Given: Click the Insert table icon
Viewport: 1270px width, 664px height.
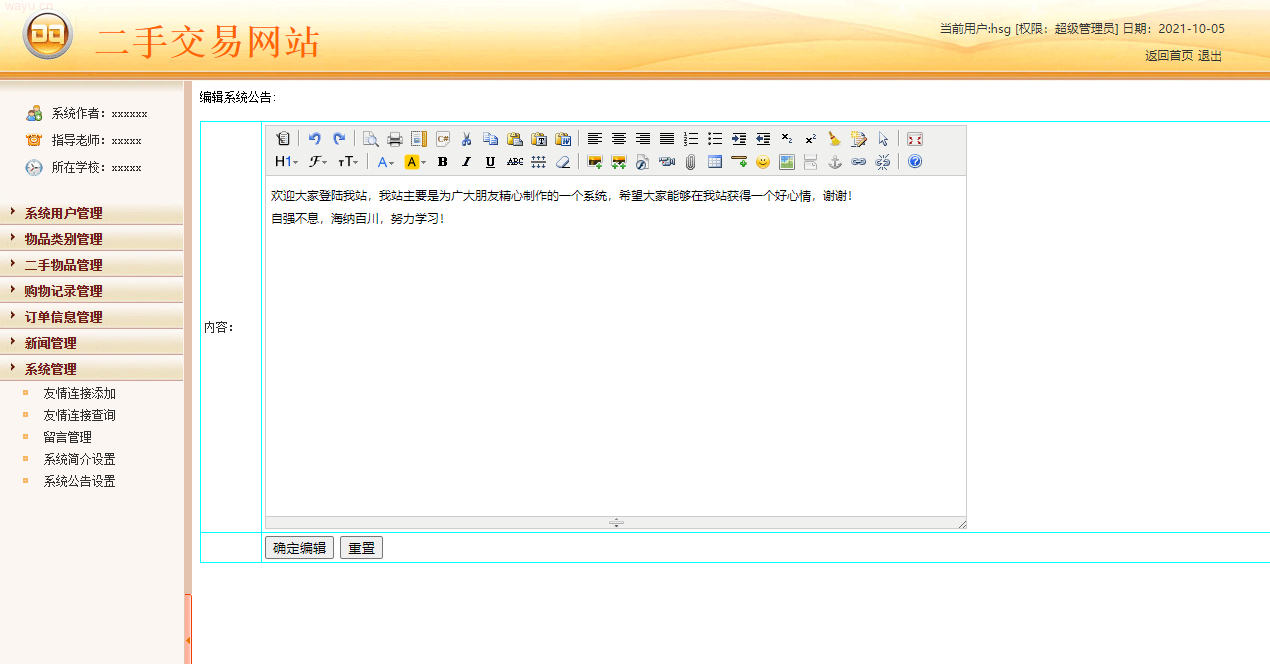Looking at the screenshot, I should click(715, 162).
